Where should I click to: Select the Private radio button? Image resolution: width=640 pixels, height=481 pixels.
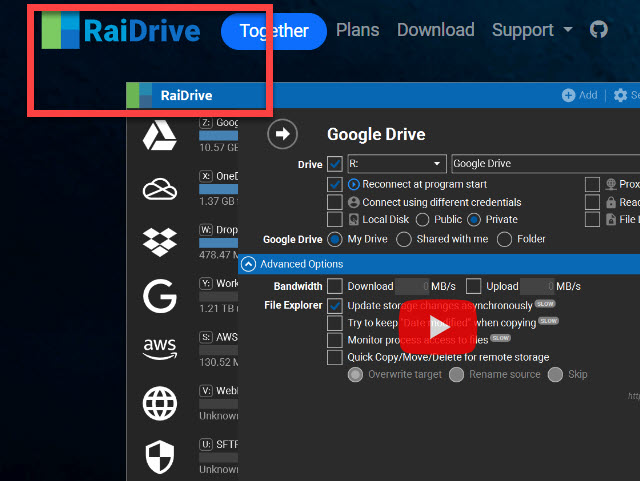point(474,220)
